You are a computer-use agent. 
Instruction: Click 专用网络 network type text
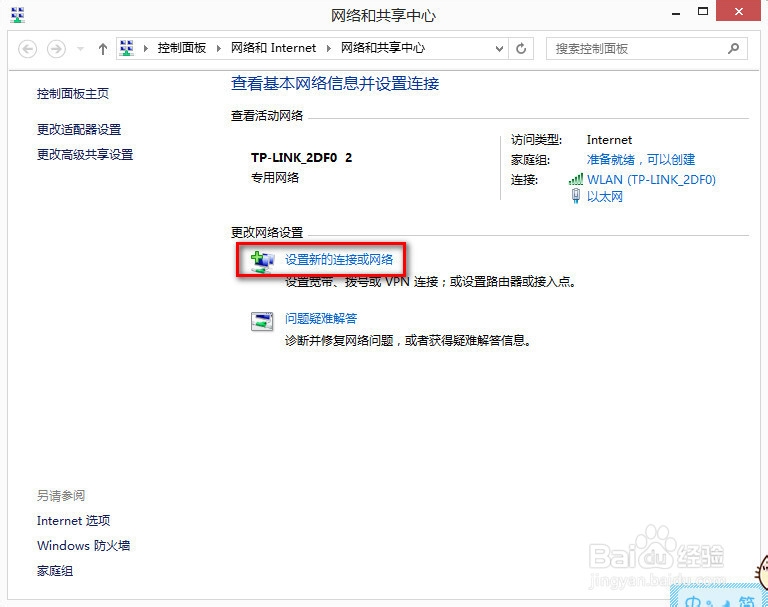(x=275, y=177)
